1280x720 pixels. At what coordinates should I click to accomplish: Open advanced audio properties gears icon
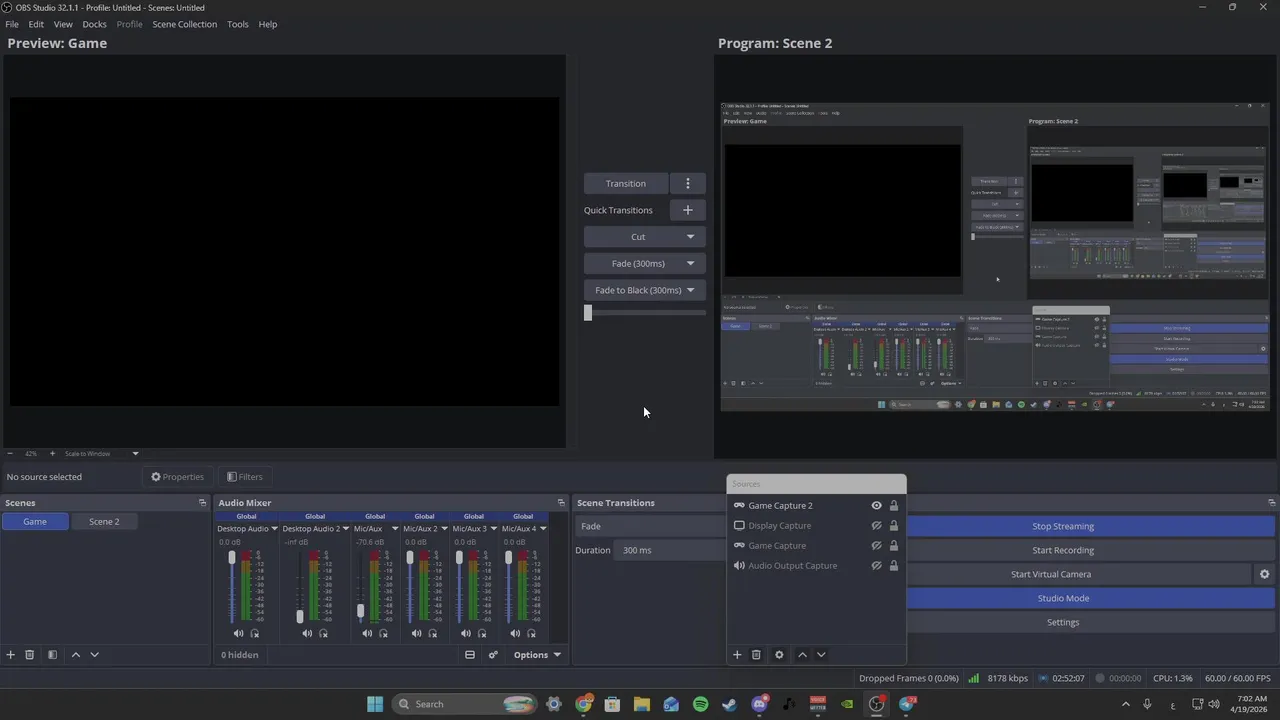coord(493,655)
